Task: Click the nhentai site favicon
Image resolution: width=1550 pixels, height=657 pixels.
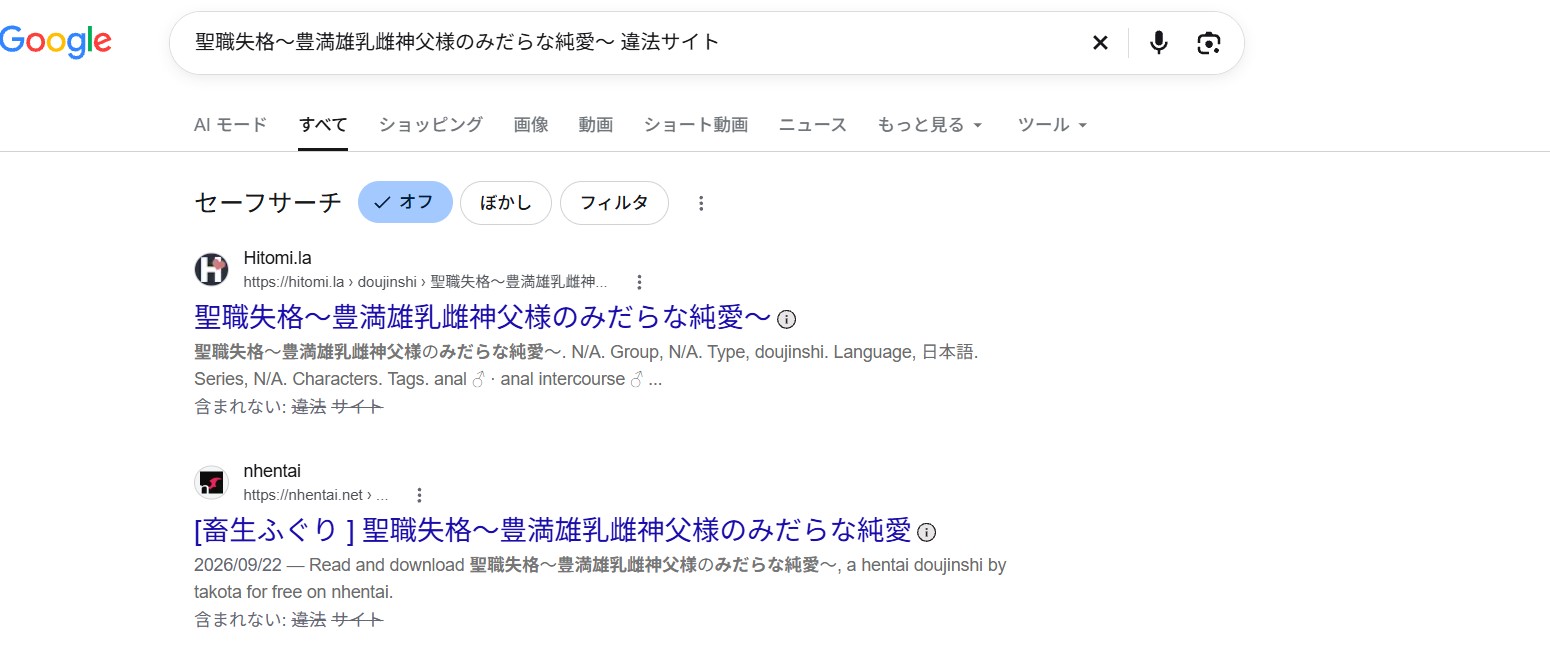Action: [211, 482]
